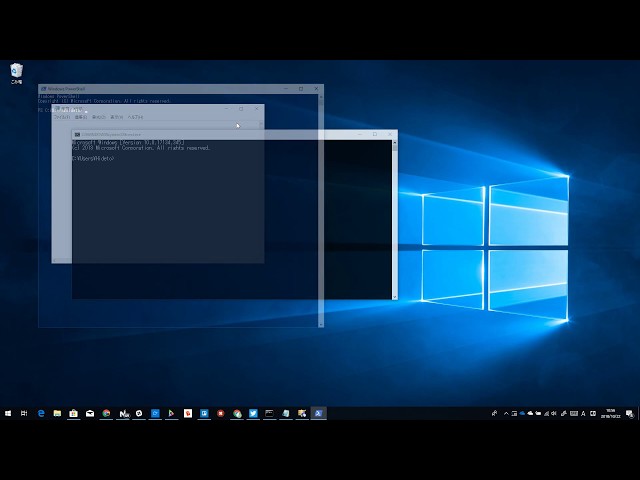
Task: Open the Windows Start menu
Action: (8, 413)
